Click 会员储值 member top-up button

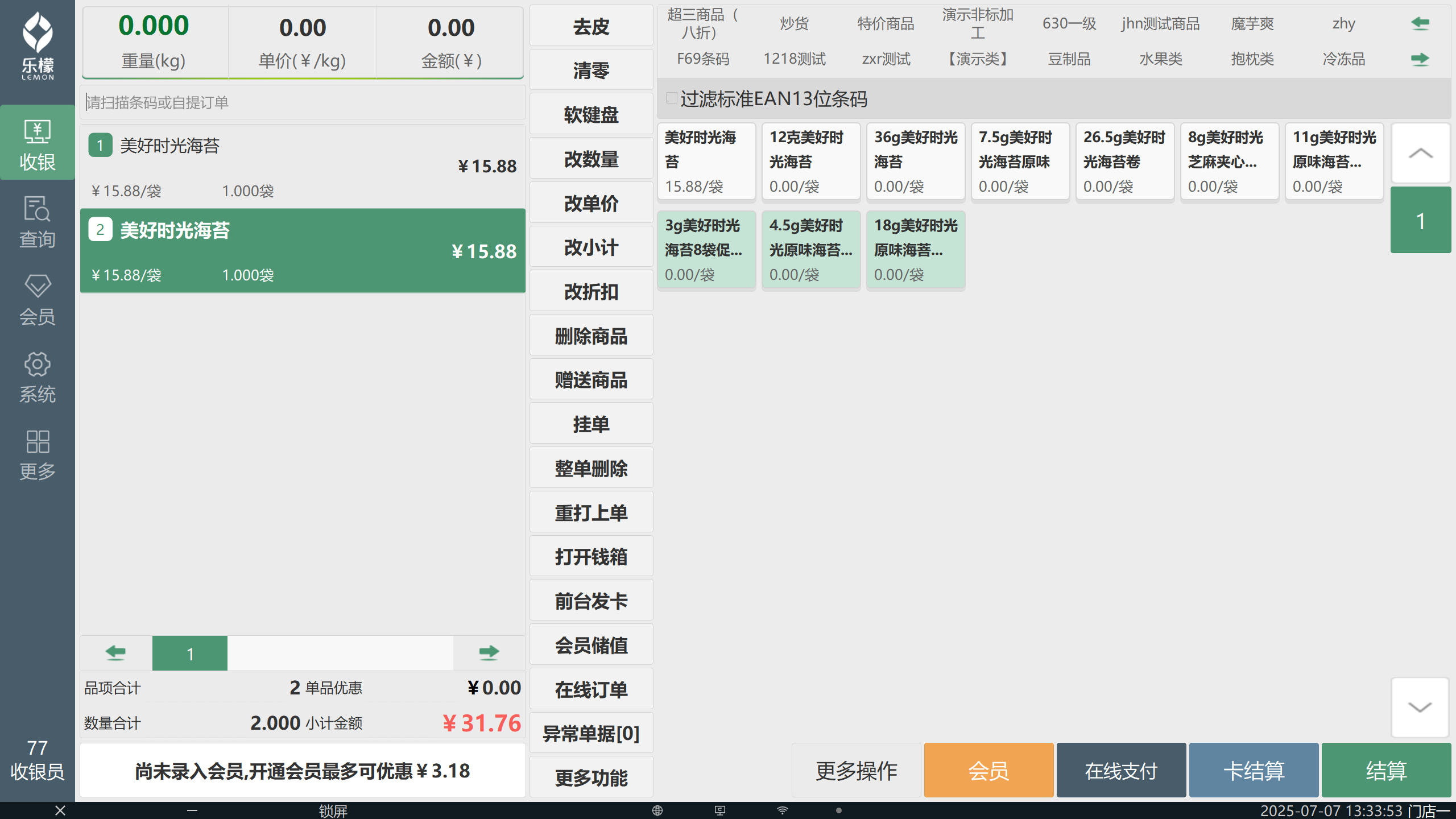click(x=591, y=645)
